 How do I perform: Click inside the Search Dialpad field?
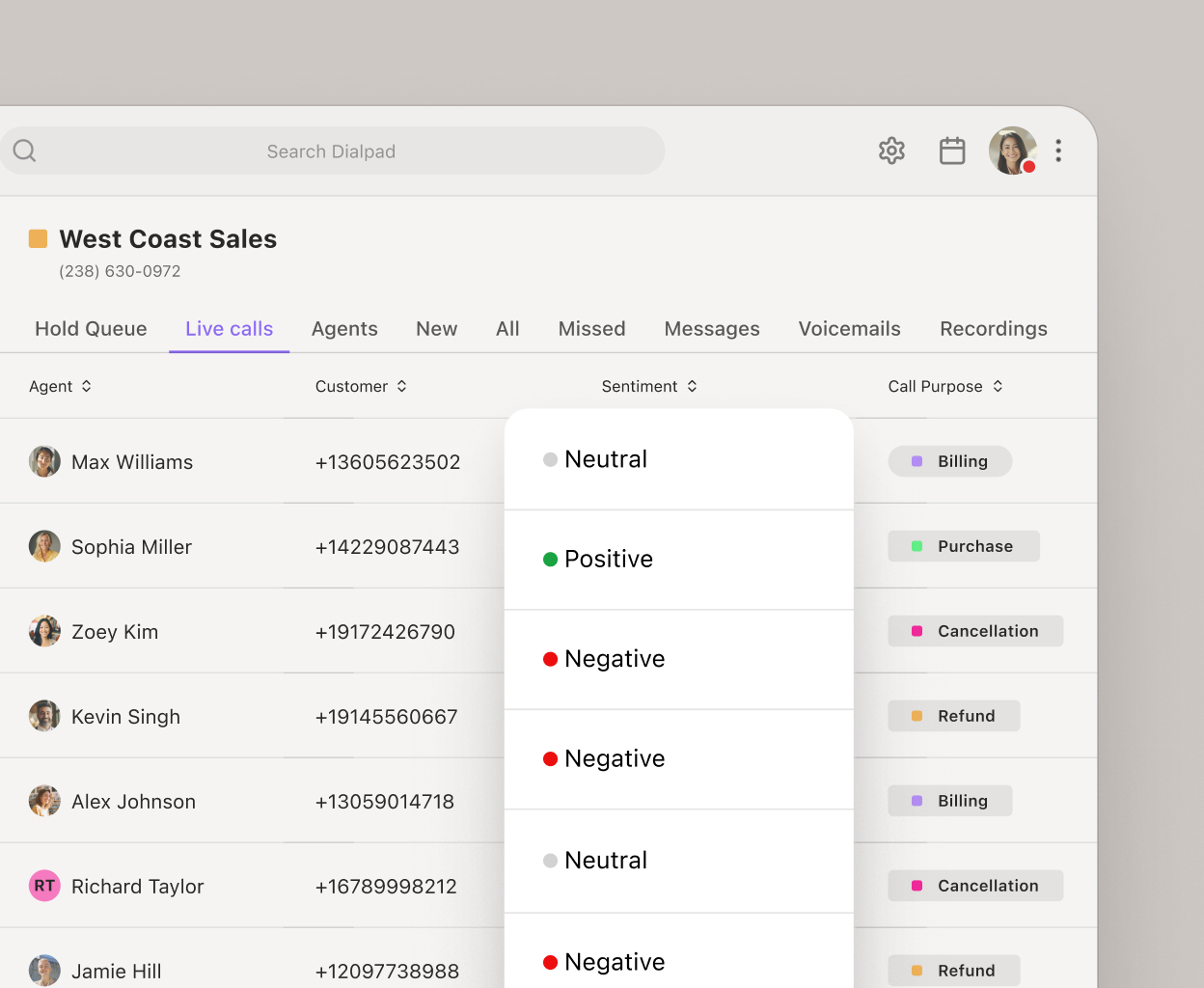tap(332, 151)
